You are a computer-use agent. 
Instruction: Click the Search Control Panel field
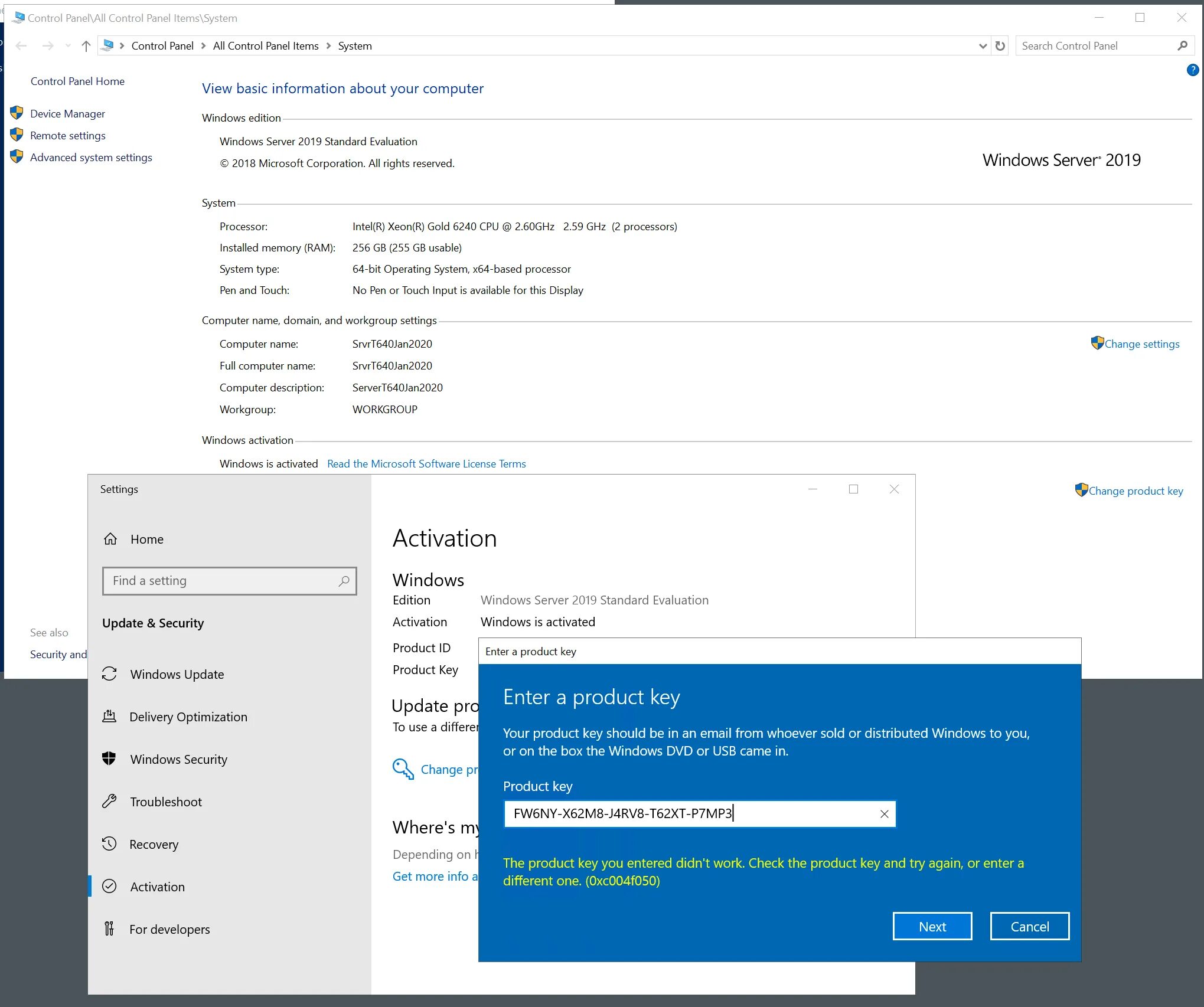(x=1105, y=45)
